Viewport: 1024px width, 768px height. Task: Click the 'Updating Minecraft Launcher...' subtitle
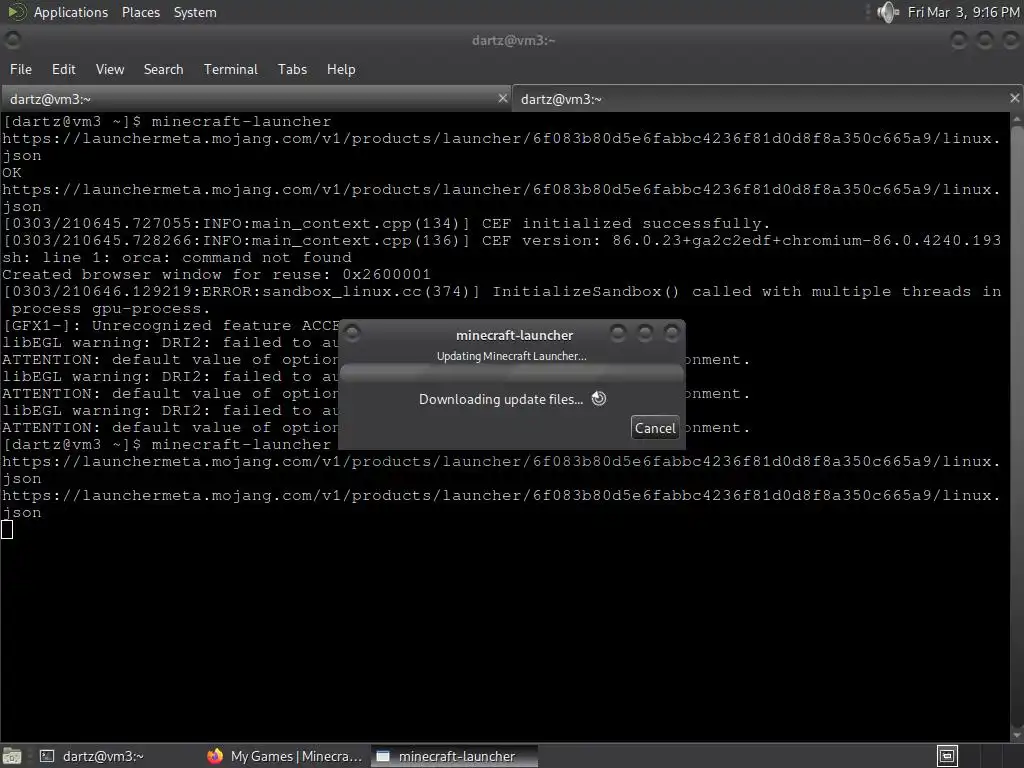point(511,356)
